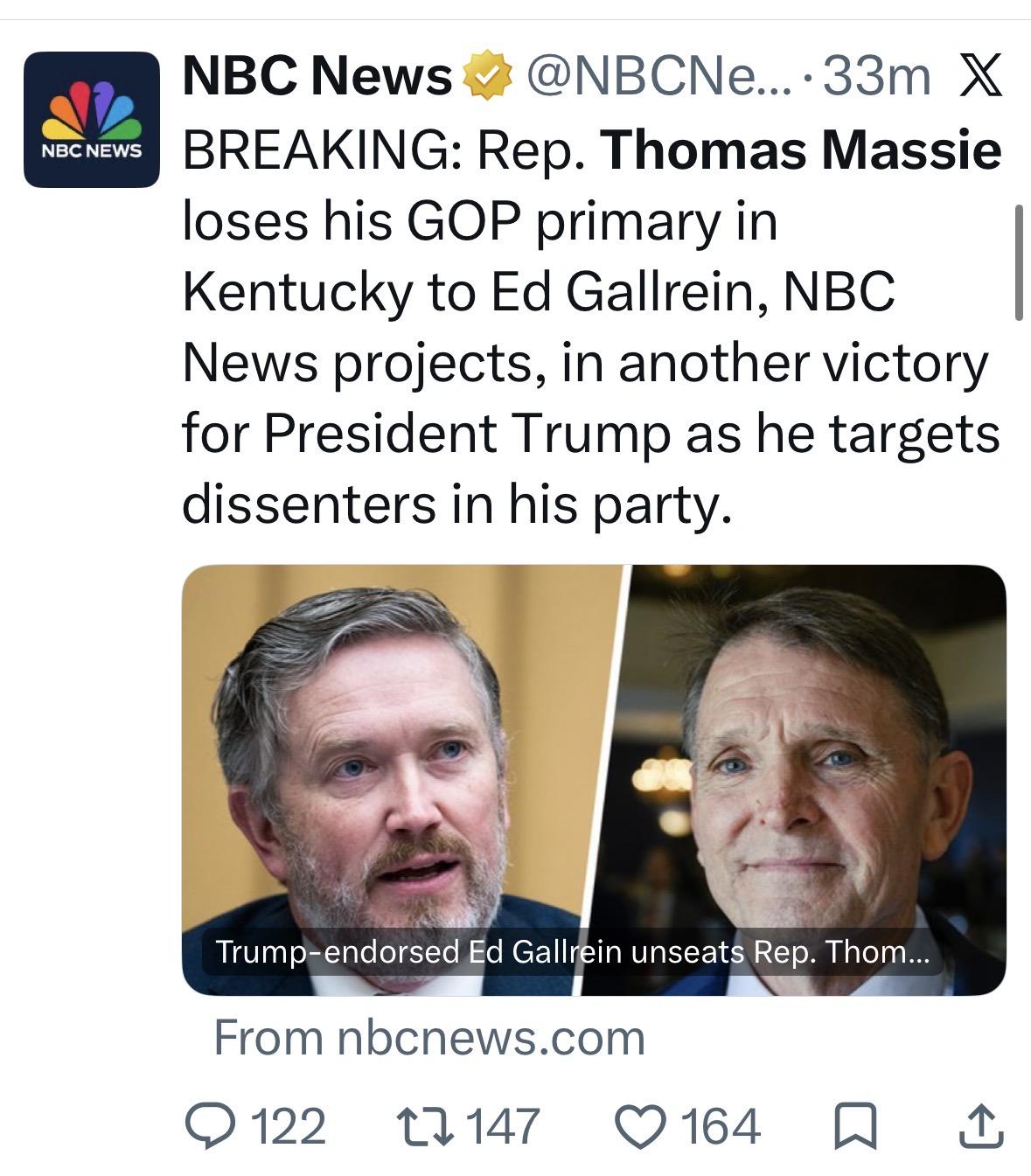Click the X logo icon

point(980,76)
